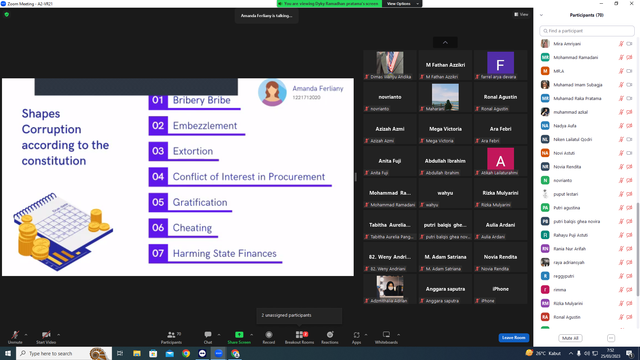Start recording with Record icon

tap(269, 336)
